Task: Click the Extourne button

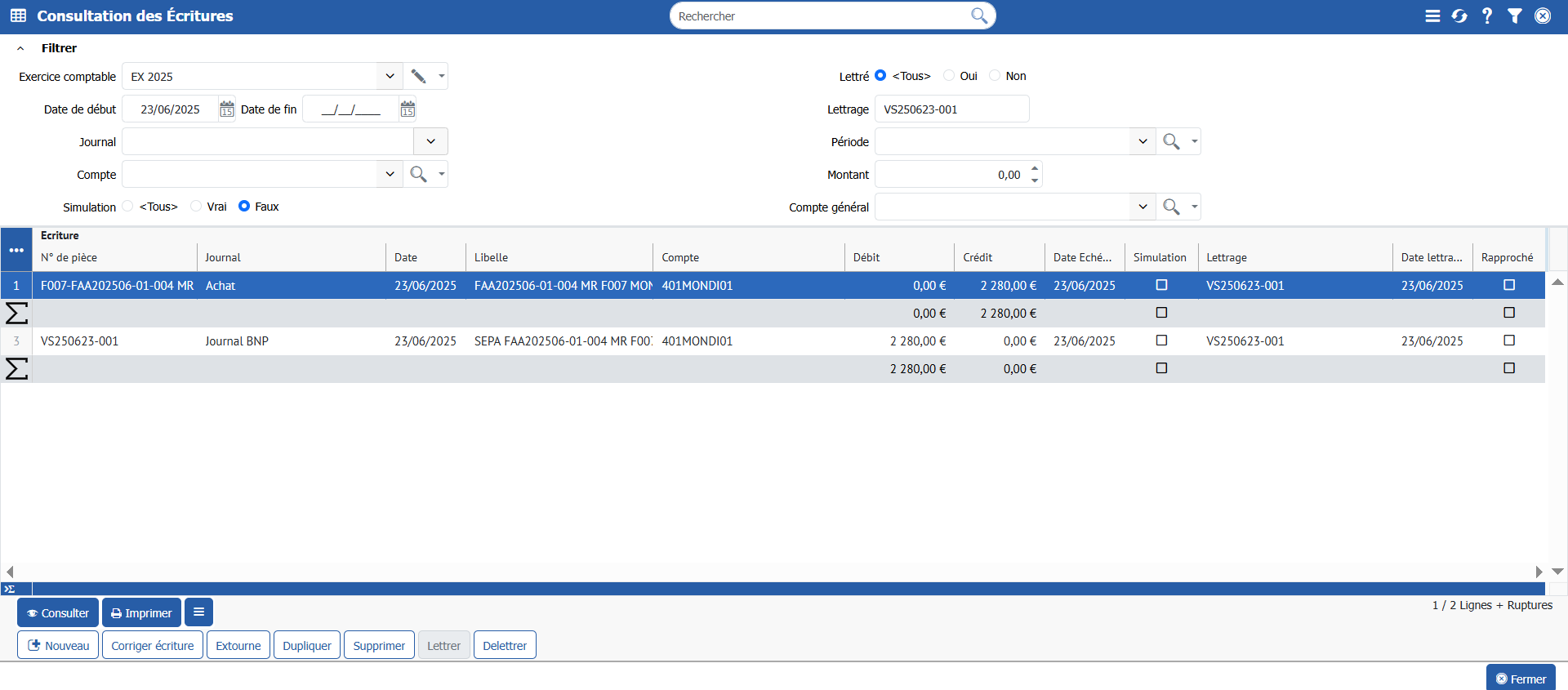Action: click(x=238, y=645)
